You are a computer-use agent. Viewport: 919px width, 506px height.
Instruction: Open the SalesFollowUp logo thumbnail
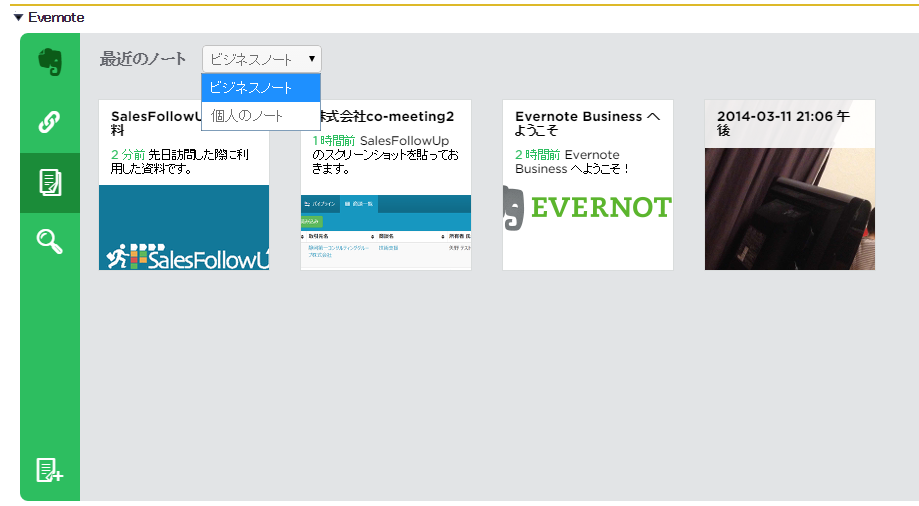[184, 227]
